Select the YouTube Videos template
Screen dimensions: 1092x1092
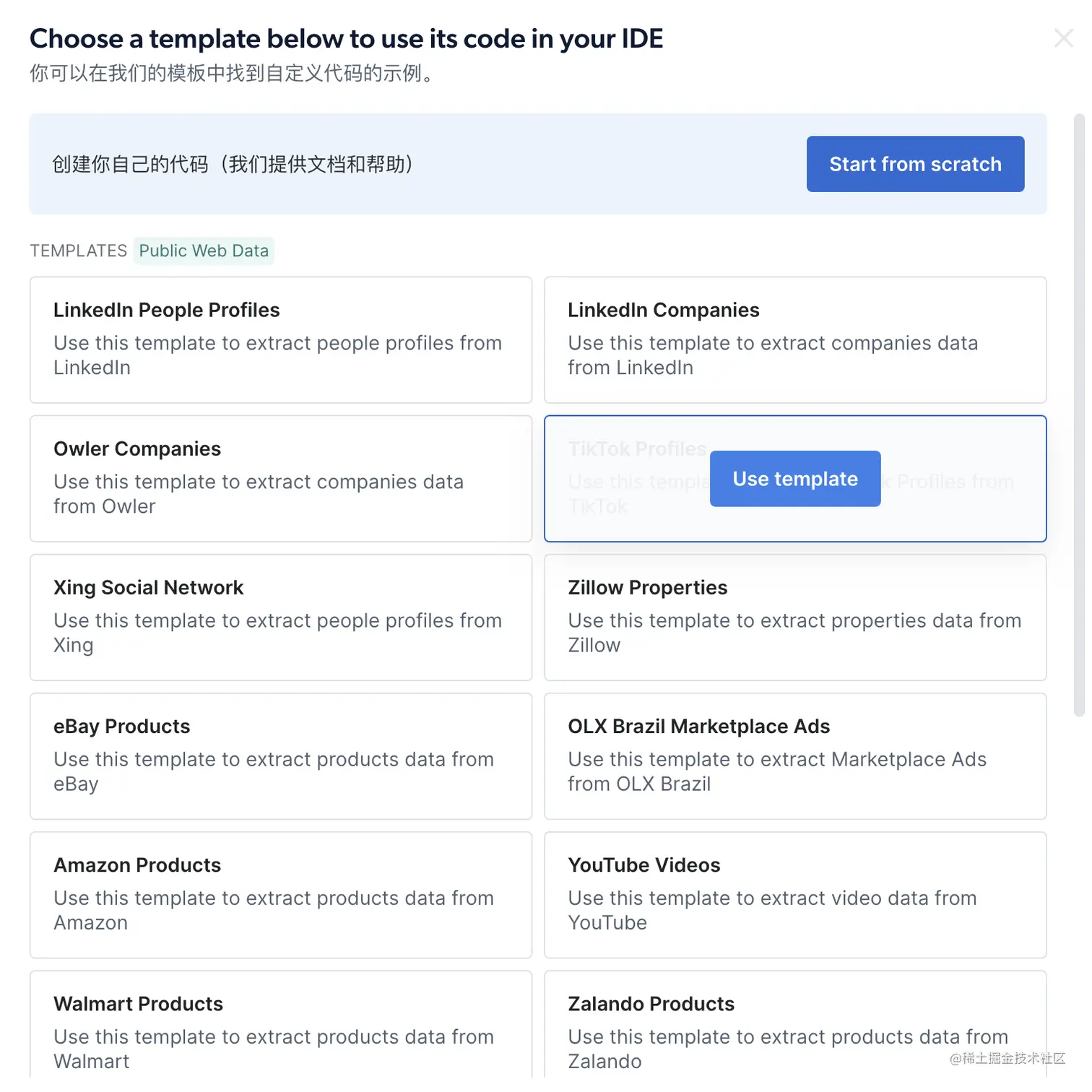[794, 894]
